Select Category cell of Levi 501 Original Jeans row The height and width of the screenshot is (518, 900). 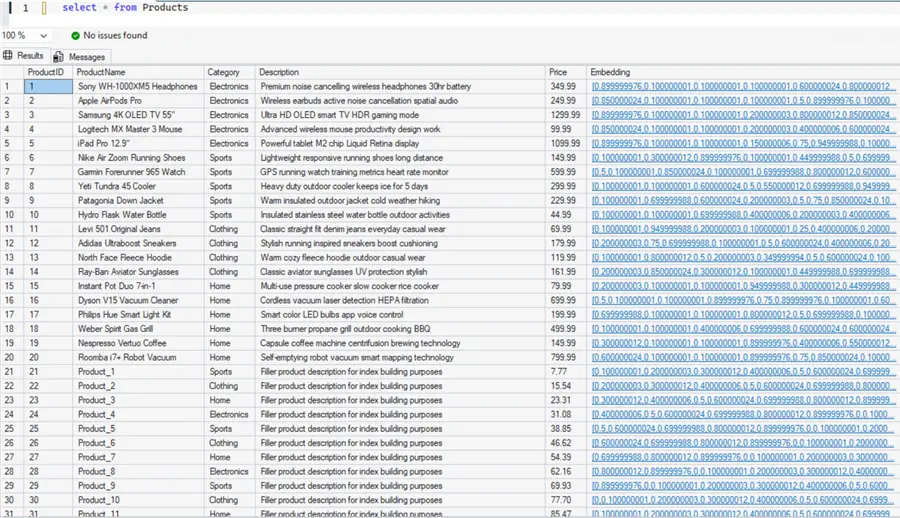coord(230,229)
